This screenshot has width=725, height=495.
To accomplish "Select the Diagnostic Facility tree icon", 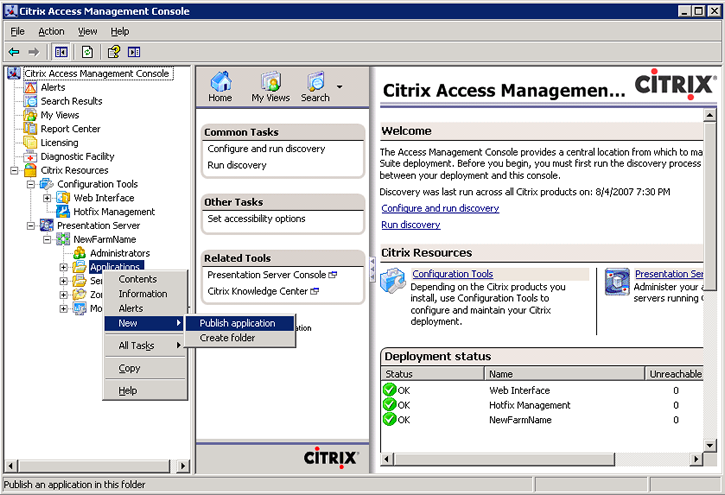I will tap(31, 156).
